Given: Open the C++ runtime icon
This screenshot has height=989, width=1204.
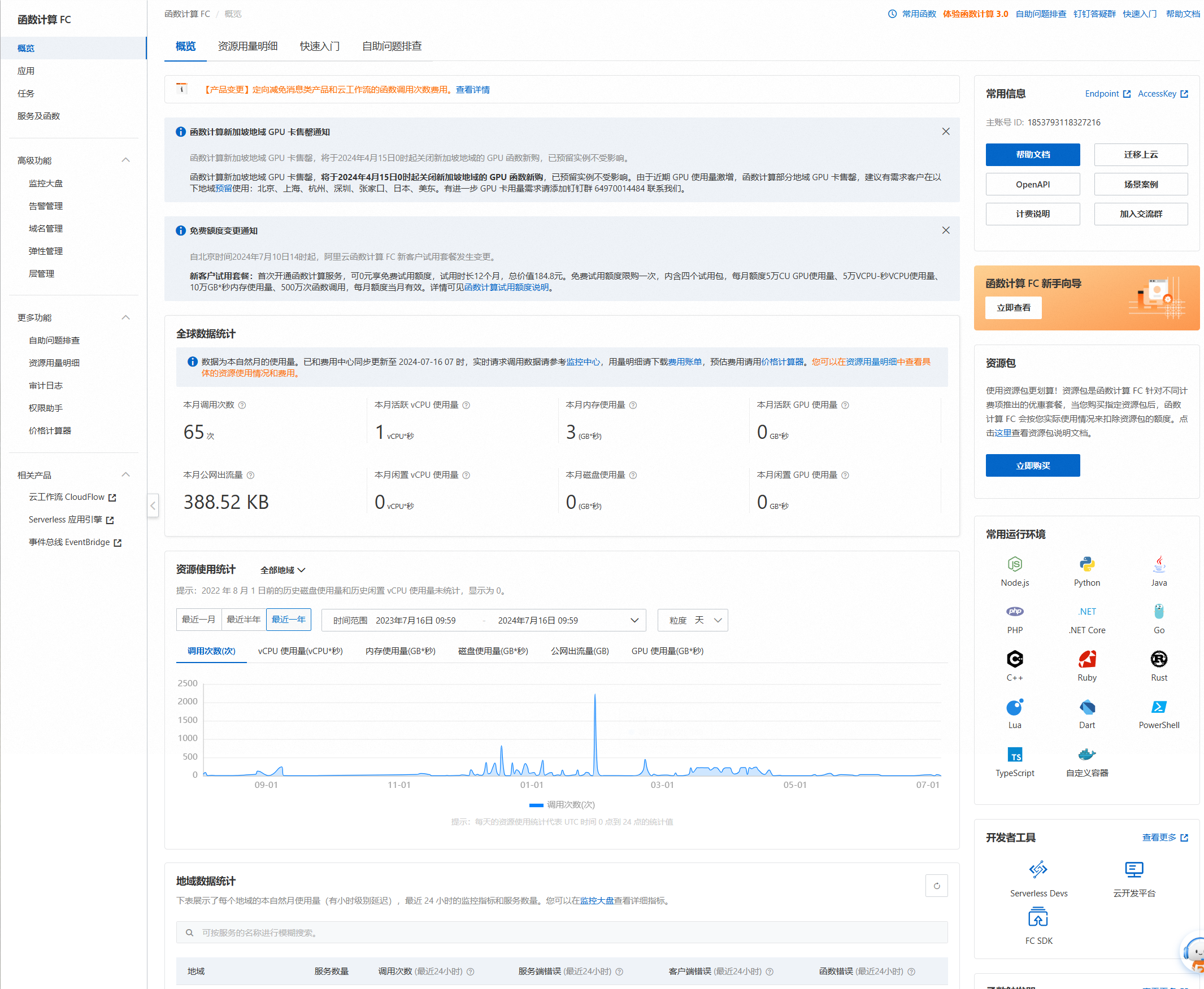Looking at the screenshot, I should pos(1015,659).
